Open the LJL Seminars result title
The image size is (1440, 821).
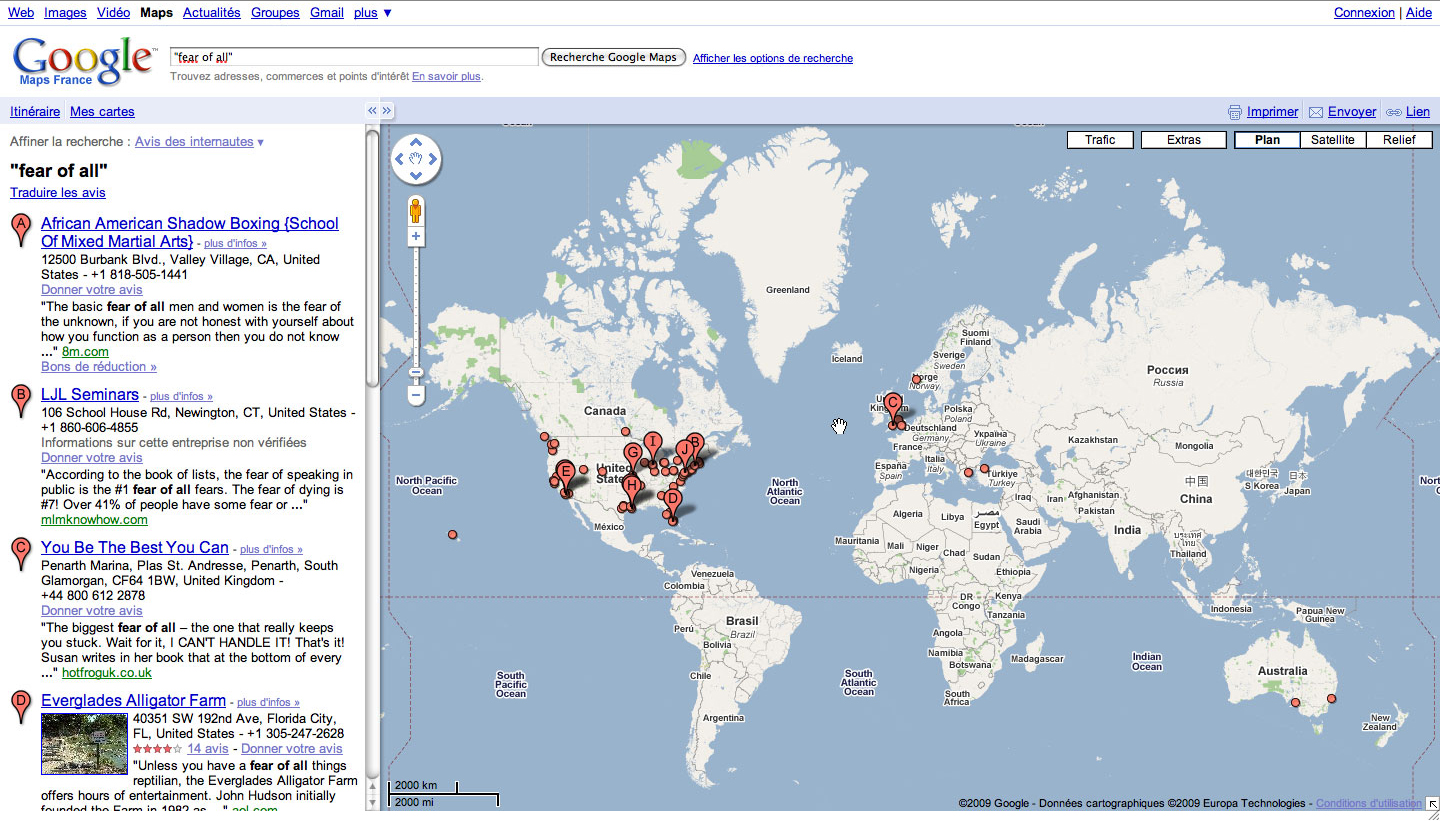point(90,395)
